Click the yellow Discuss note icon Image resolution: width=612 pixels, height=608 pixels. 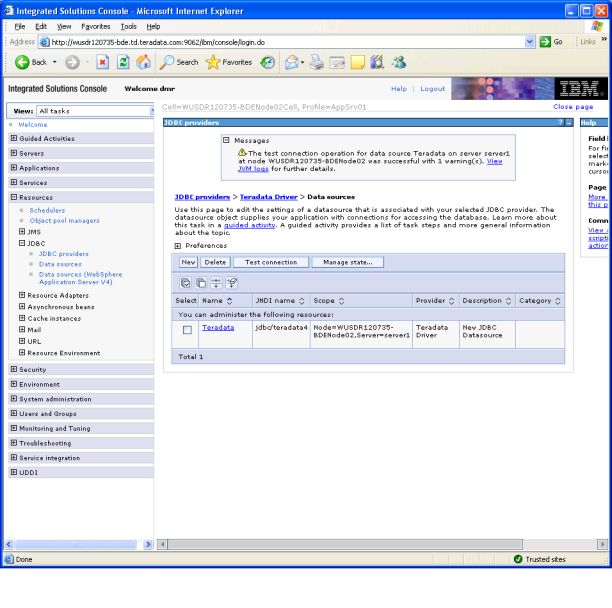click(357, 62)
